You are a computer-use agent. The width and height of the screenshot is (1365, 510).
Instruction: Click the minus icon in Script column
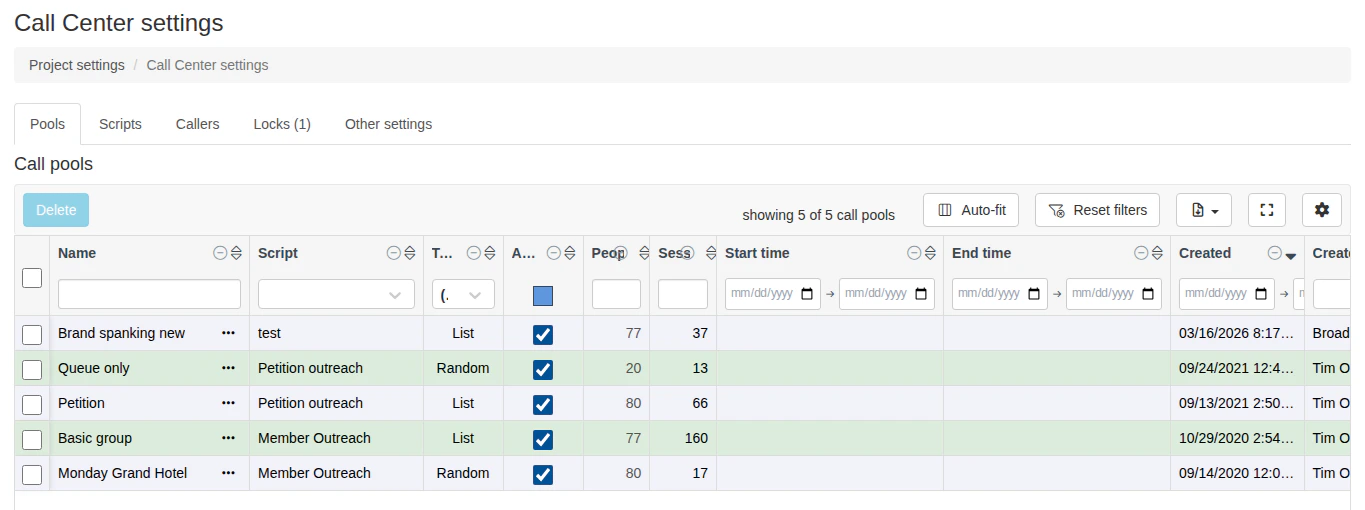coord(394,253)
